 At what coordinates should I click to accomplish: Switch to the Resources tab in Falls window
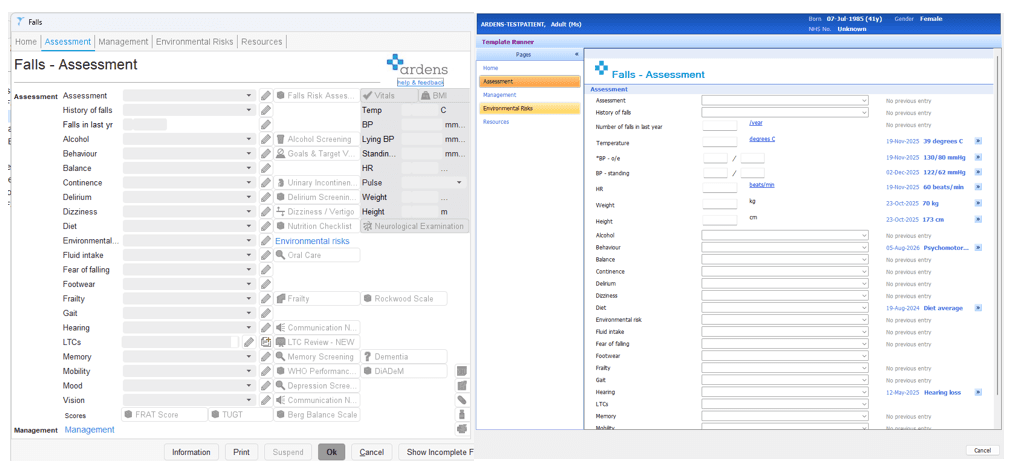pyautogui.click(x=262, y=41)
